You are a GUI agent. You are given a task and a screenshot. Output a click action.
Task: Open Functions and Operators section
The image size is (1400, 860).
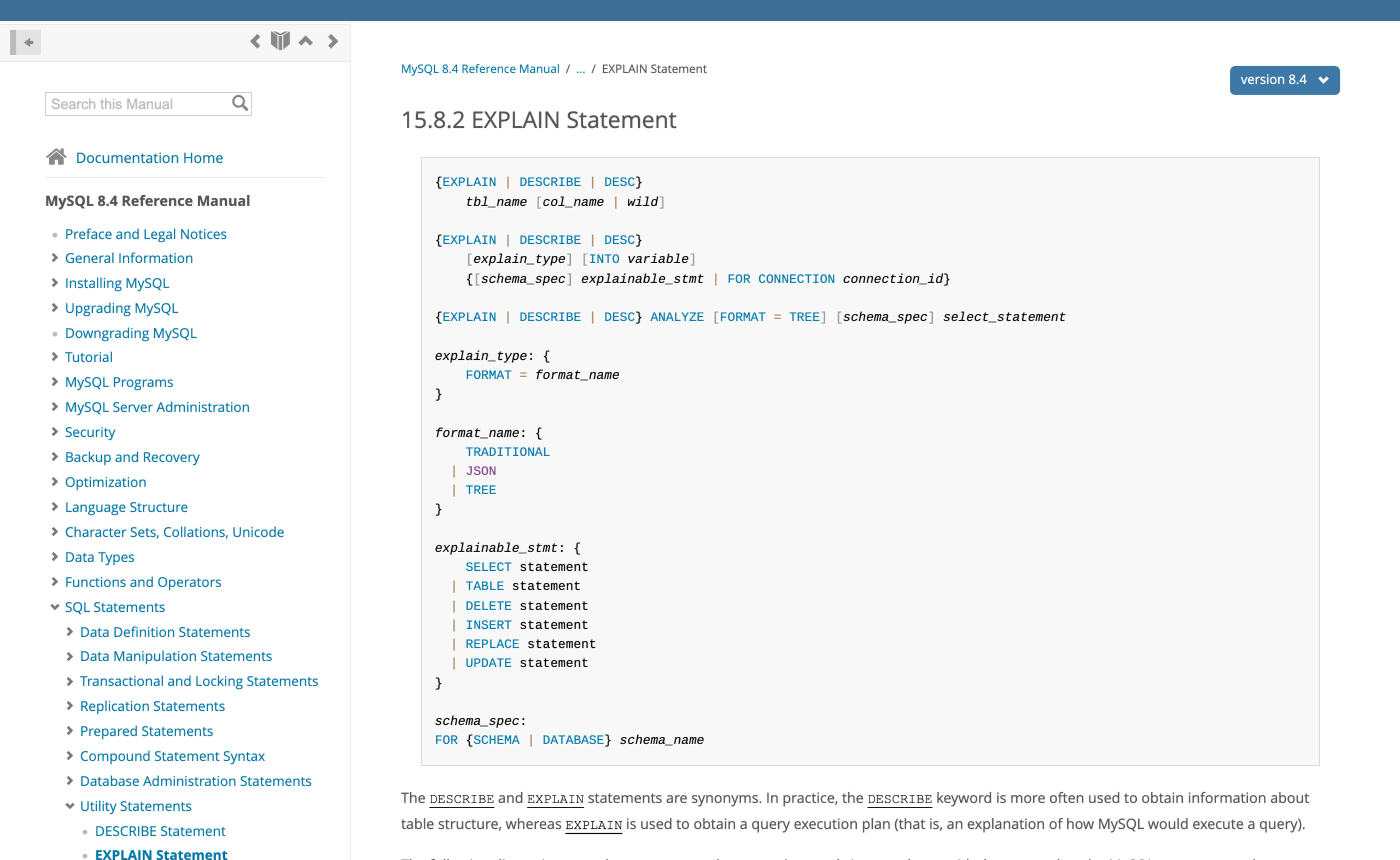(x=143, y=582)
